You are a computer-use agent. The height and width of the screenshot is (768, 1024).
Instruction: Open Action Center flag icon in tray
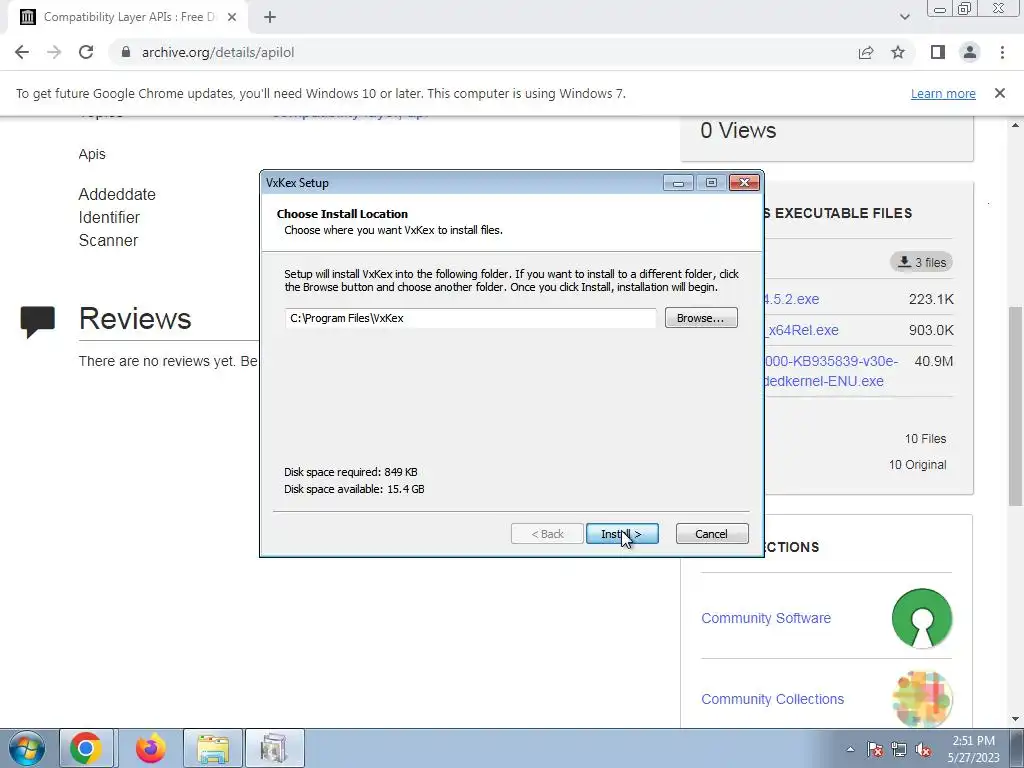coord(874,749)
